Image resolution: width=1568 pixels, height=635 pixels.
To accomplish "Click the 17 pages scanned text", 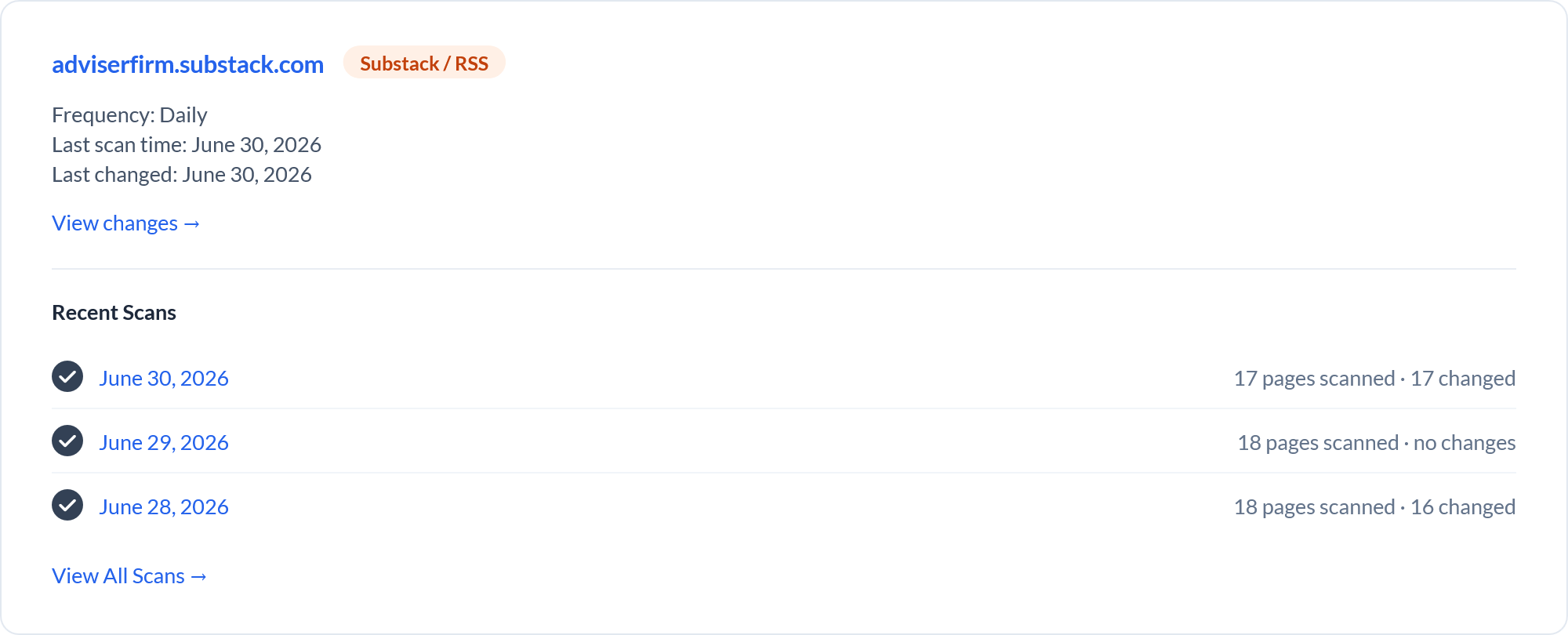I will (1315, 379).
